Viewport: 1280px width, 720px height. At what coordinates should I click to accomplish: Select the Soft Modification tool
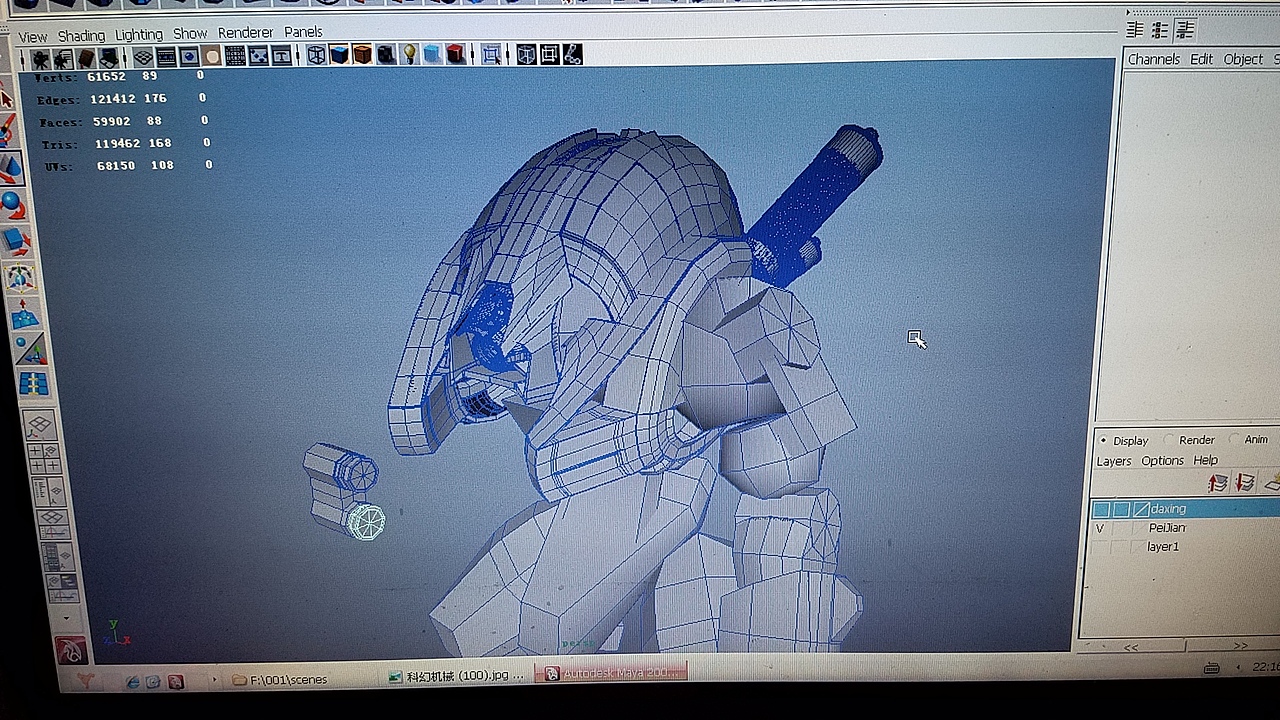(24, 314)
